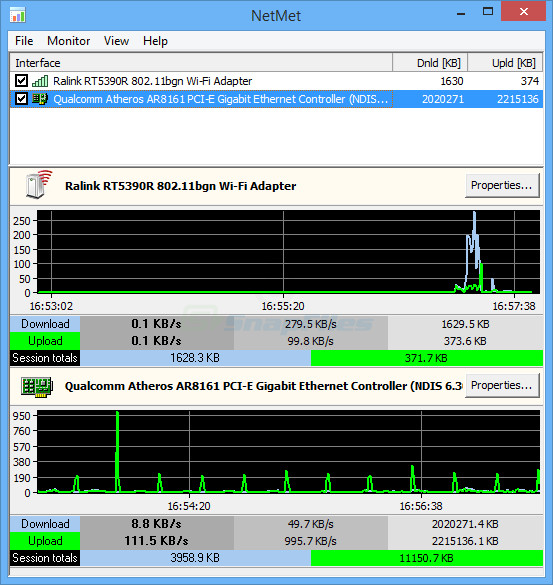553x585 pixels.
Task: Click the Ralink RT5390R bold panel heading
Action: pos(181,186)
